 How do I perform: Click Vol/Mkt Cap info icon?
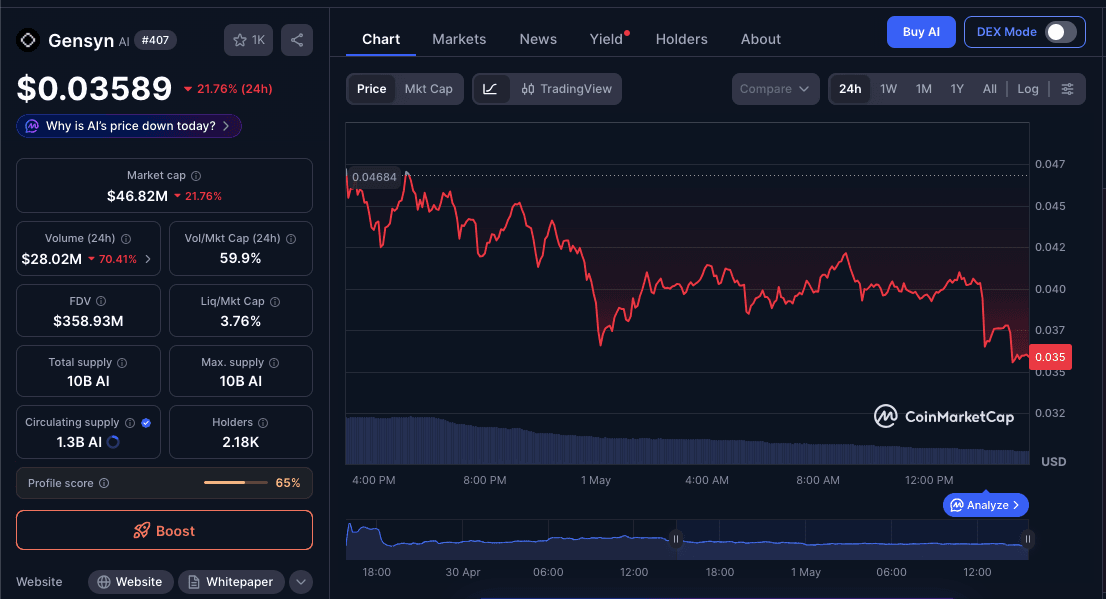tap(291, 239)
